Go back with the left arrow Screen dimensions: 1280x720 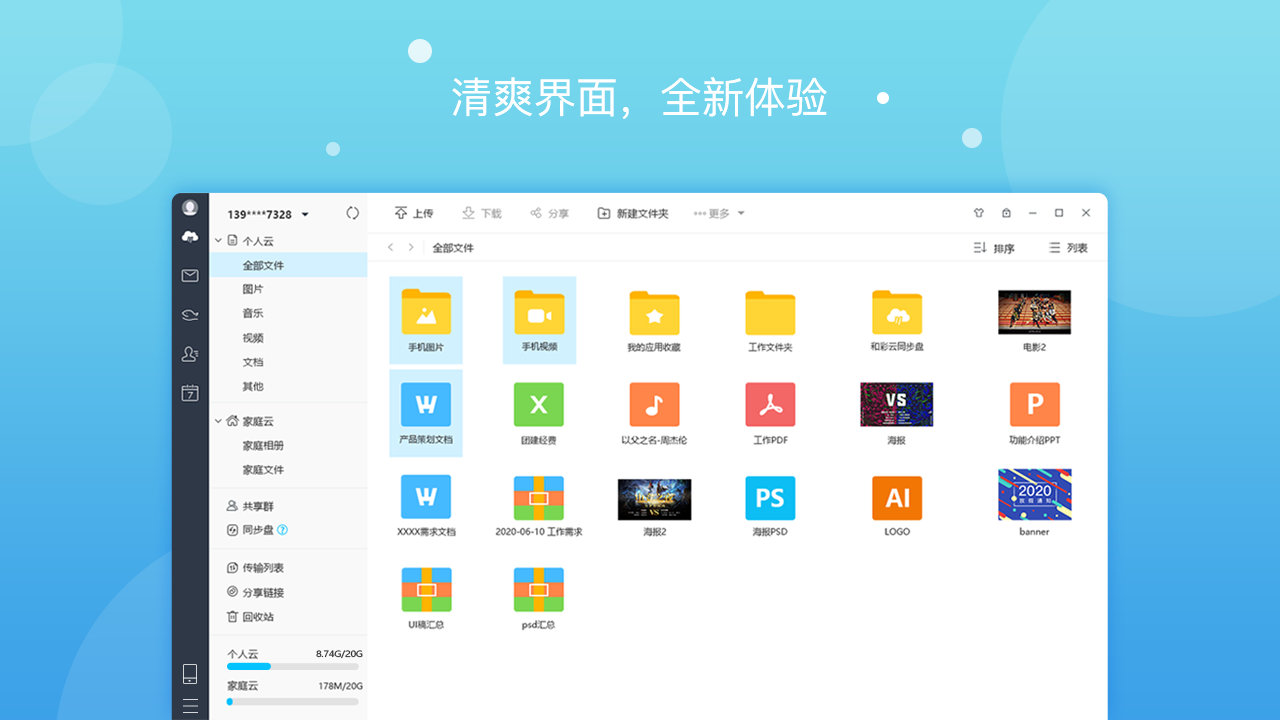(391, 247)
